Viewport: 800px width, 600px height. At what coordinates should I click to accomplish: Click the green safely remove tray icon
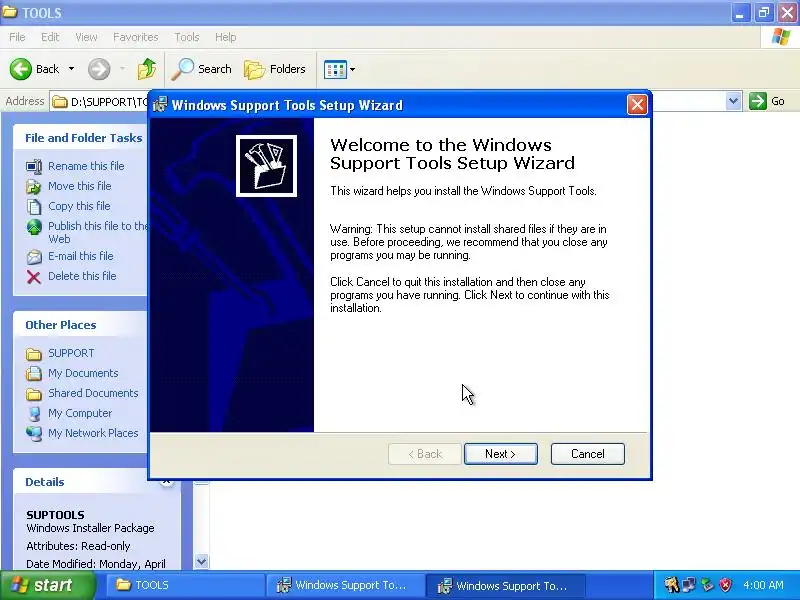[x=707, y=585]
